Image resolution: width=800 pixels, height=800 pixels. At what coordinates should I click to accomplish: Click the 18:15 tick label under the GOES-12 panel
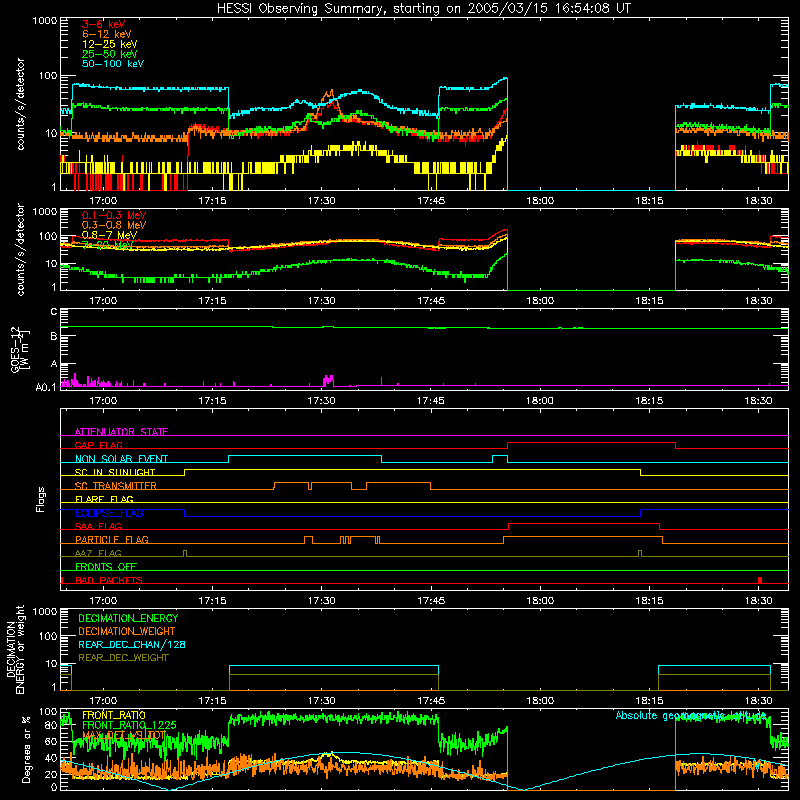click(649, 401)
